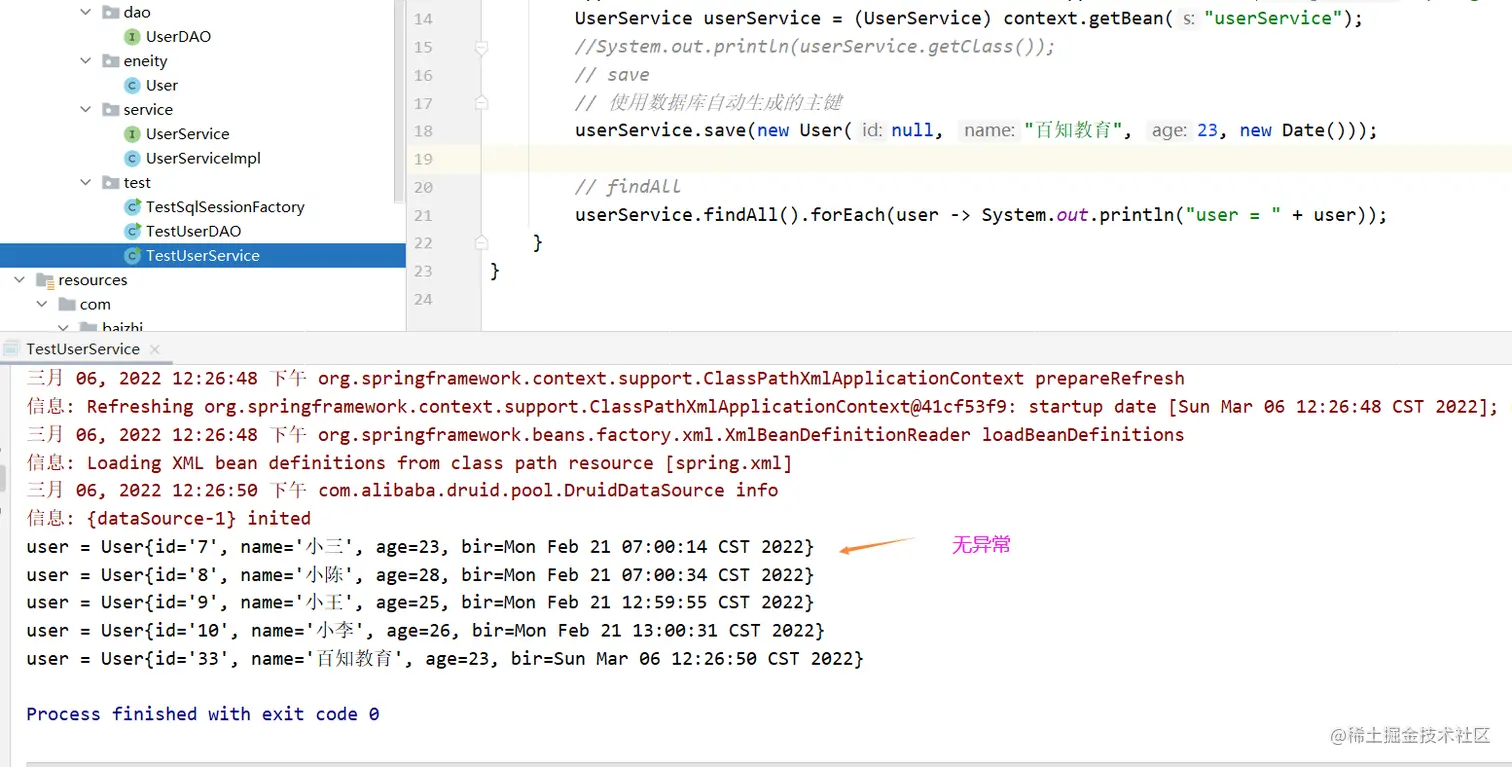
Task: Click console line "{dataSource-1} inited"
Action: pos(169,519)
